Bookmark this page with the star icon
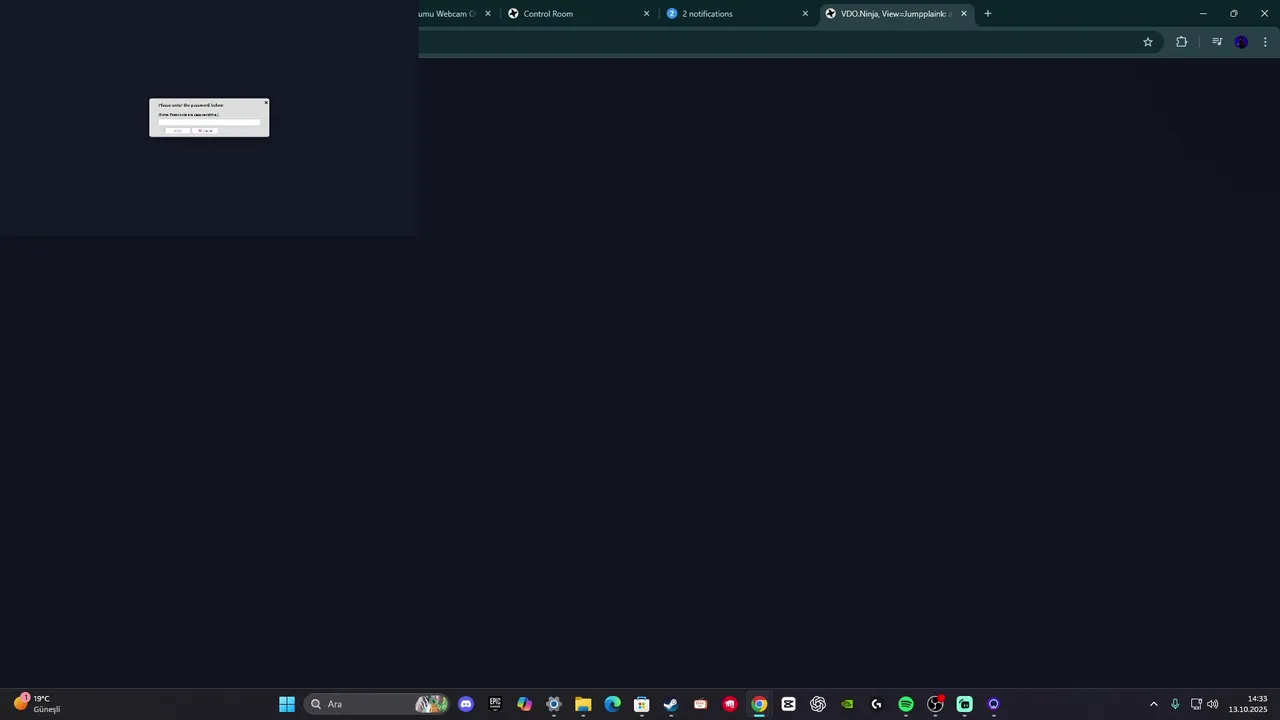This screenshot has height=720, width=1280. (x=1148, y=42)
